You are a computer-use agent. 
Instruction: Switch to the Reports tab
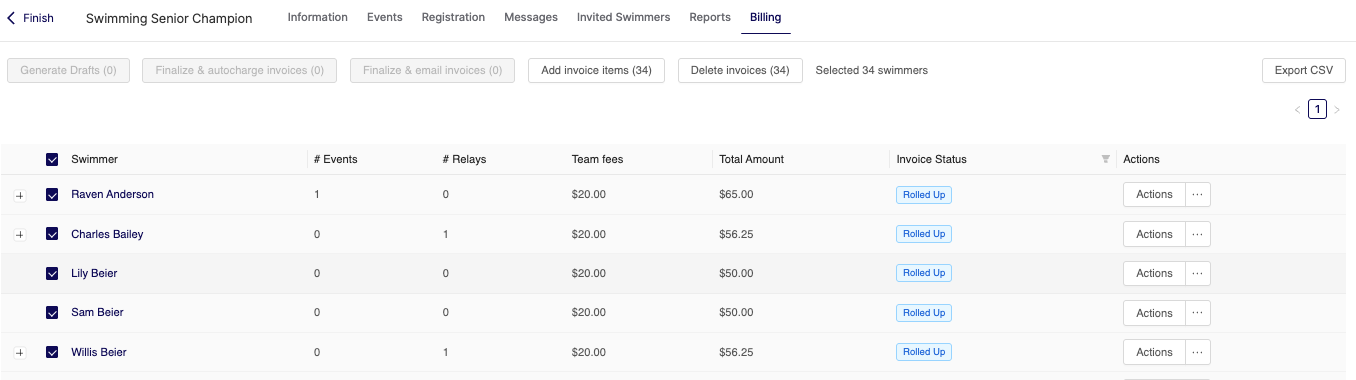point(710,17)
